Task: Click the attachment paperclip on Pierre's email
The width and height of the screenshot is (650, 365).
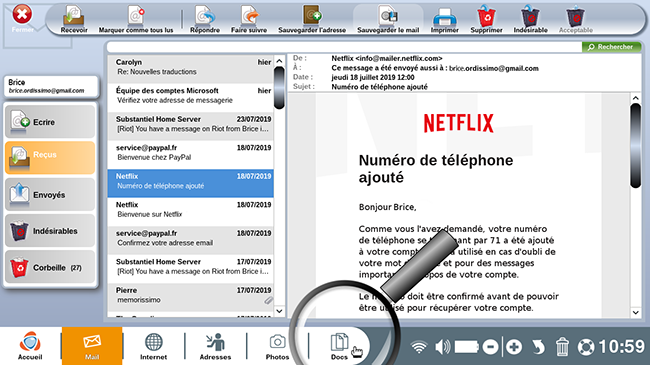Action: pos(269,300)
